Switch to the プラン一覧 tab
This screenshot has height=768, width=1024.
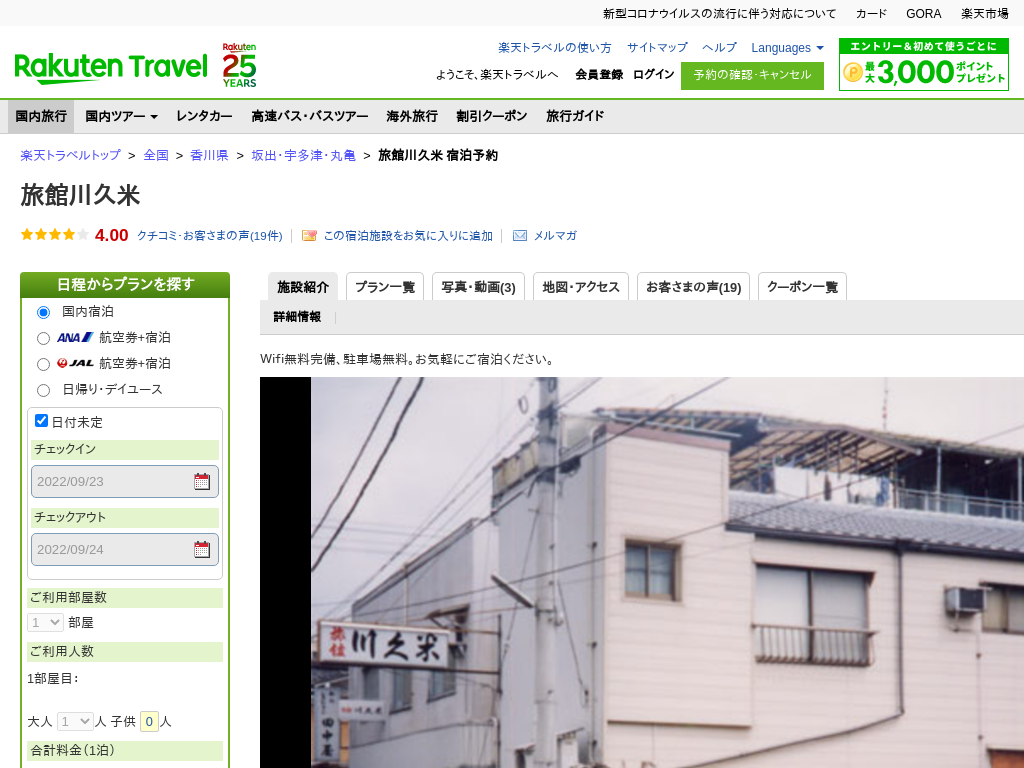click(385, 287)
